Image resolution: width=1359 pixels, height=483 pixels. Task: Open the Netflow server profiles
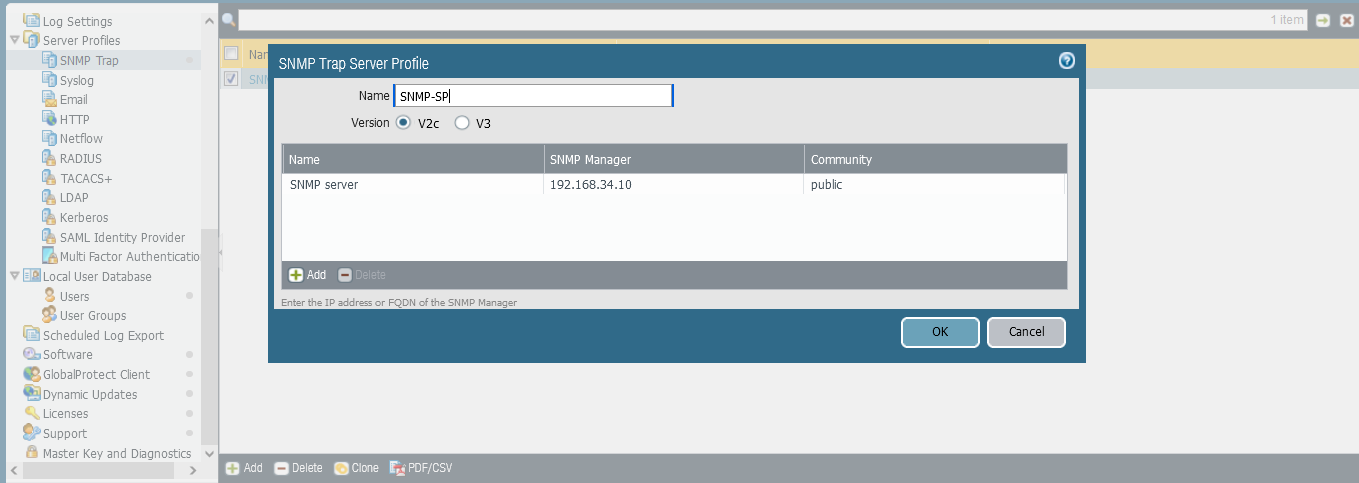[81, 138]
